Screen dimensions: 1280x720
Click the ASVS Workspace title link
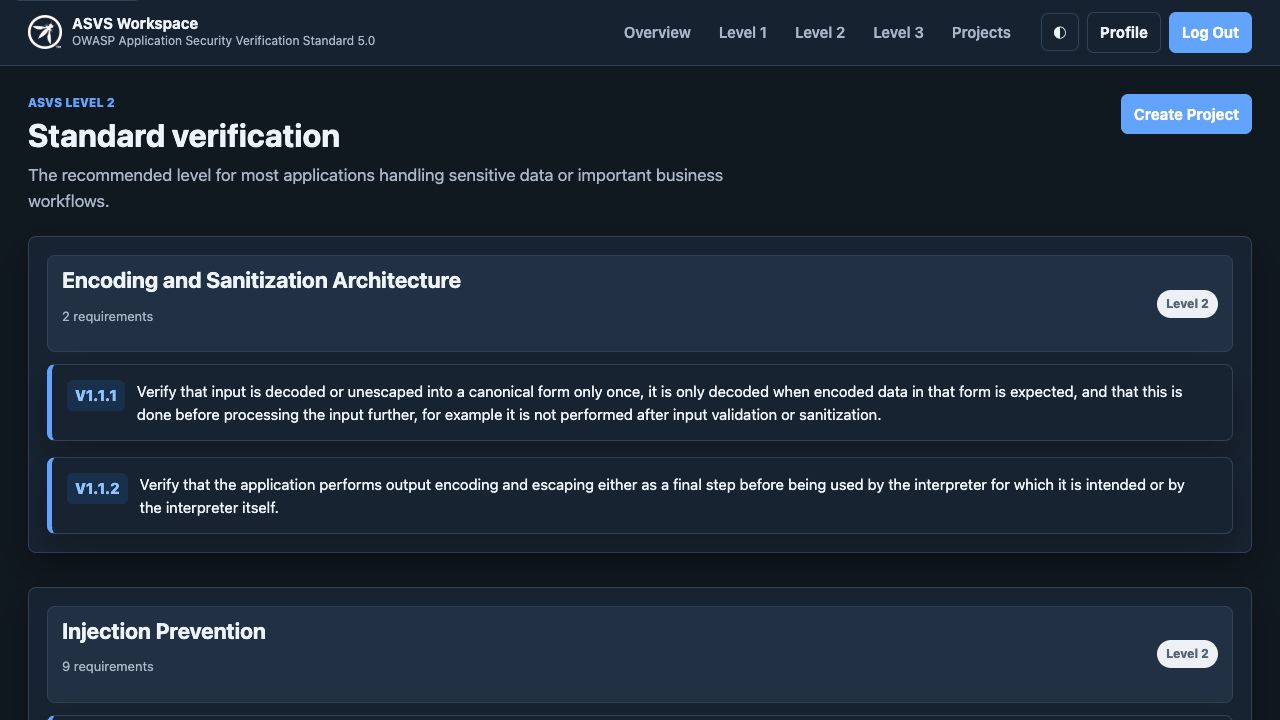(x=135, y=23)
